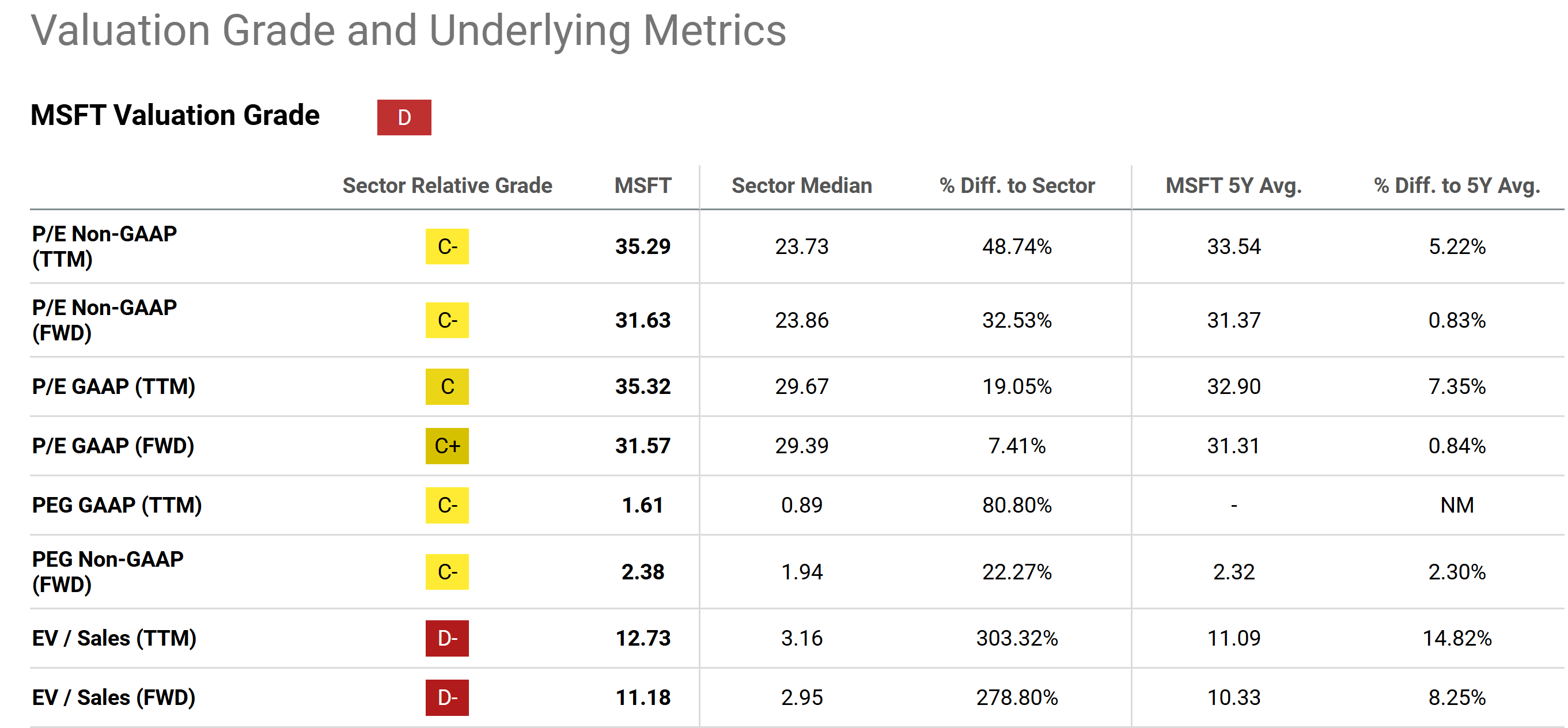This screenshot has height=728, width=1568.
Task: Open the EV / Sales (TTM) row label
Action: (x=115, y=639)
